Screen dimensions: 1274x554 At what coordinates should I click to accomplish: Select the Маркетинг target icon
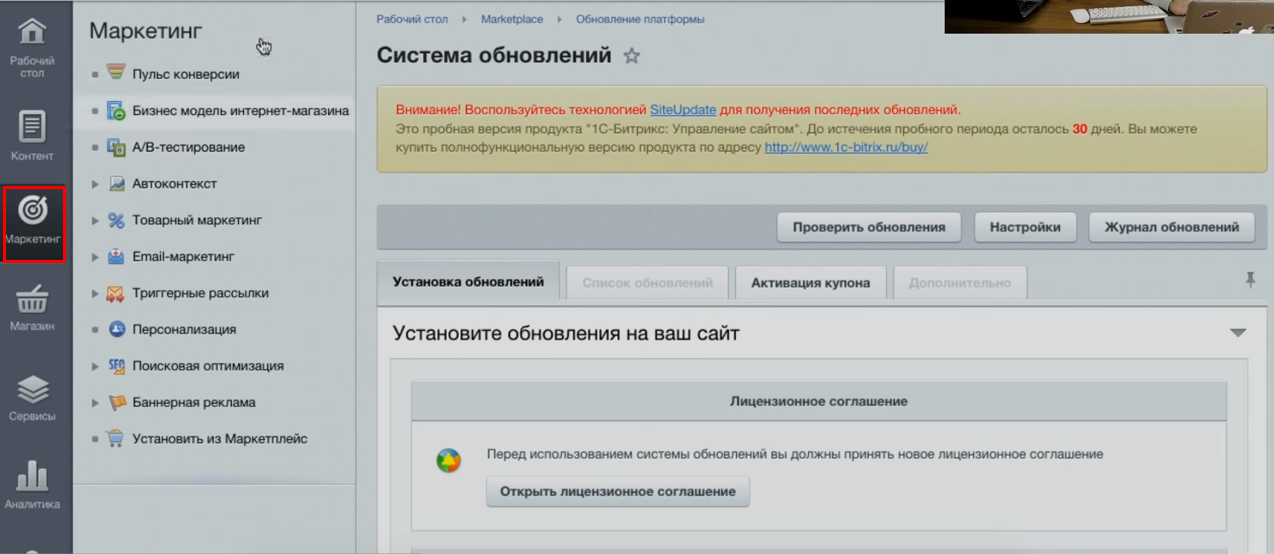(x=33, y=210)
